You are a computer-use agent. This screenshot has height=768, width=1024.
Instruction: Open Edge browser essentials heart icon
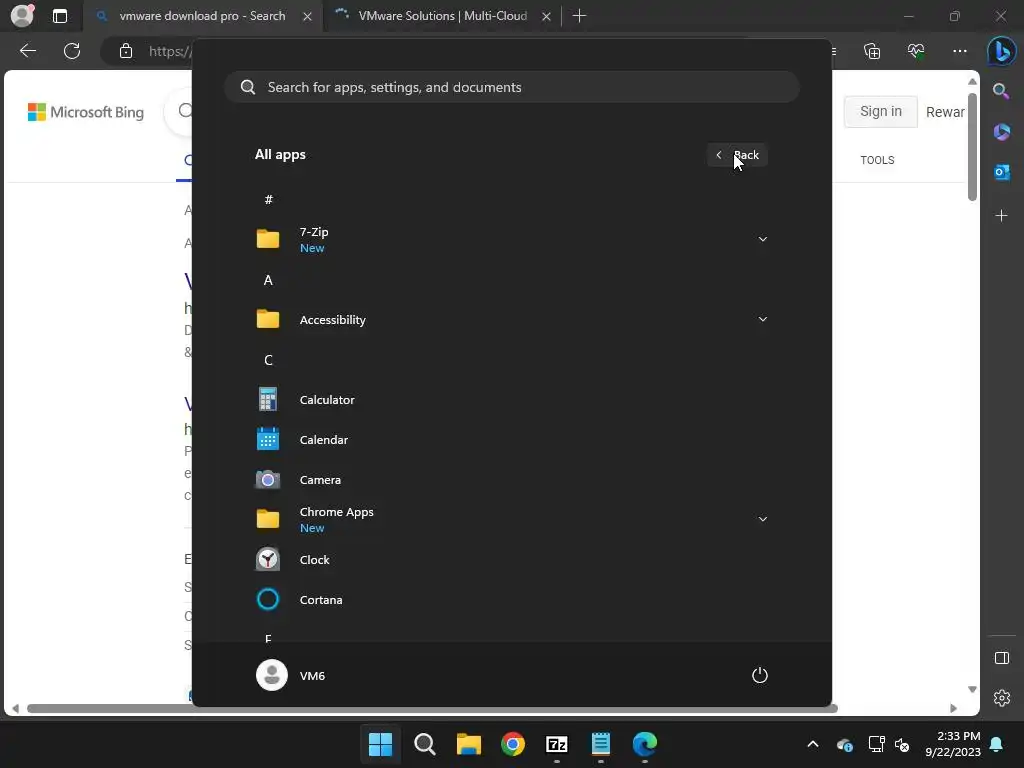[x=916, y=51]
